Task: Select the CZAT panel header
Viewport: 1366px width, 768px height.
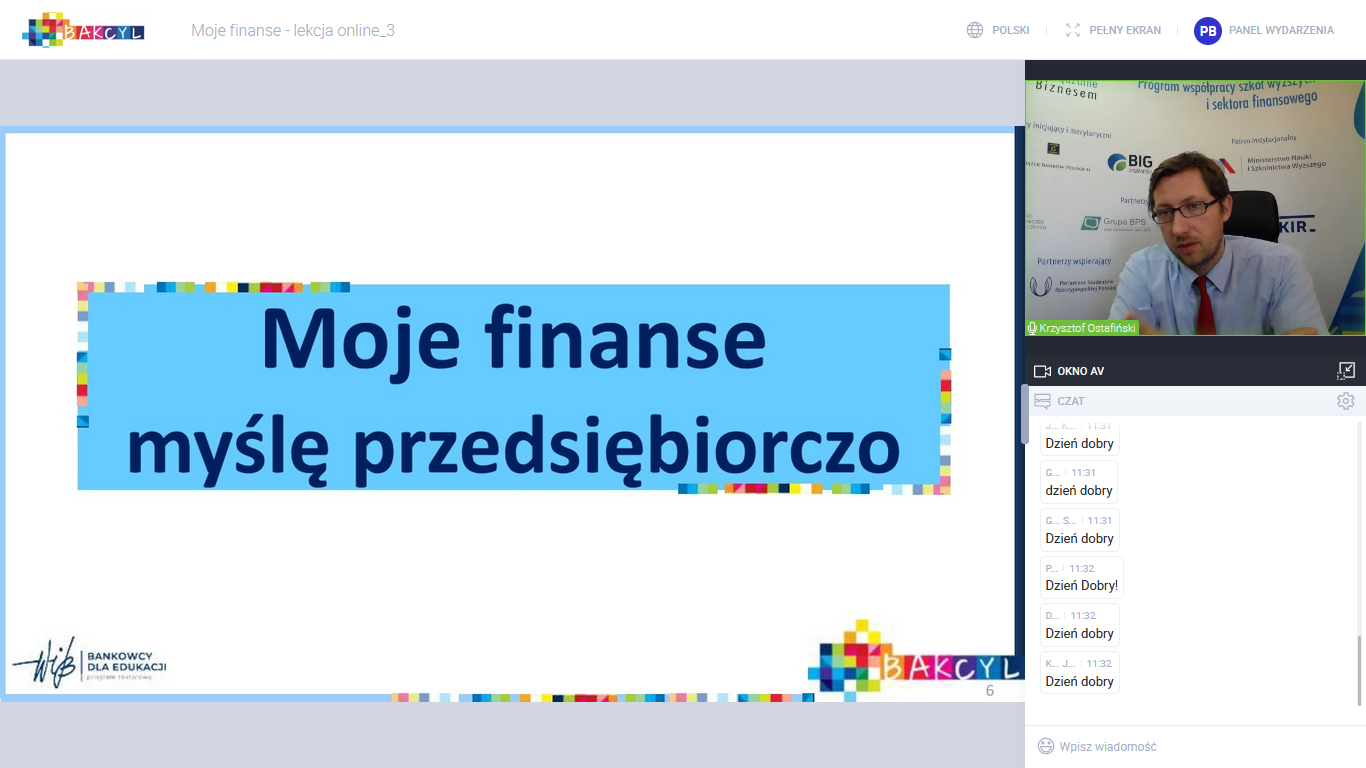Action: click(1071, 401)
